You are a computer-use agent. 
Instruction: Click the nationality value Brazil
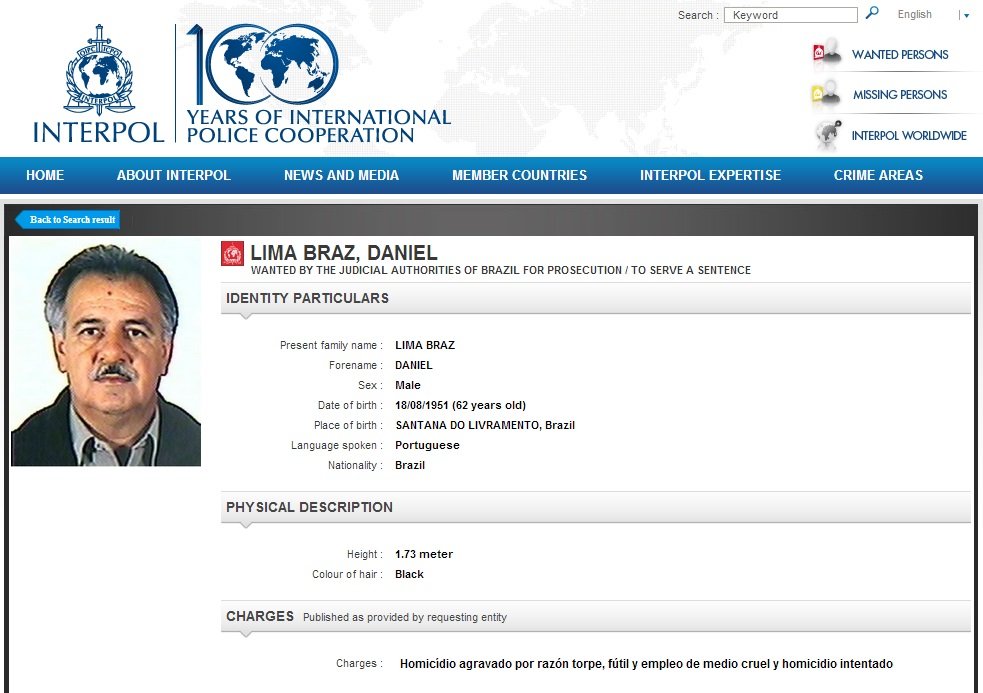pos(410,465)
